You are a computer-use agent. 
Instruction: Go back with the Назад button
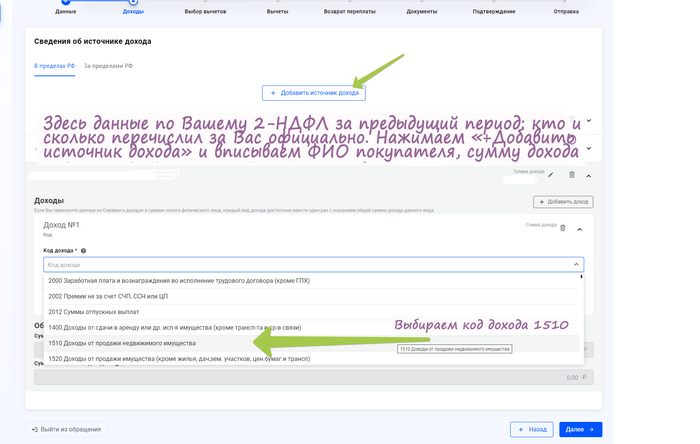tap(531, 429)
